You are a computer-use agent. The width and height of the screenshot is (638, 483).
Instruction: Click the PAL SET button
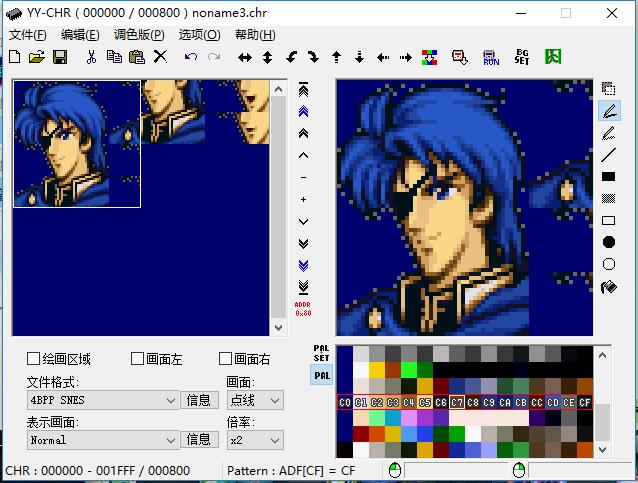(321, 353)
